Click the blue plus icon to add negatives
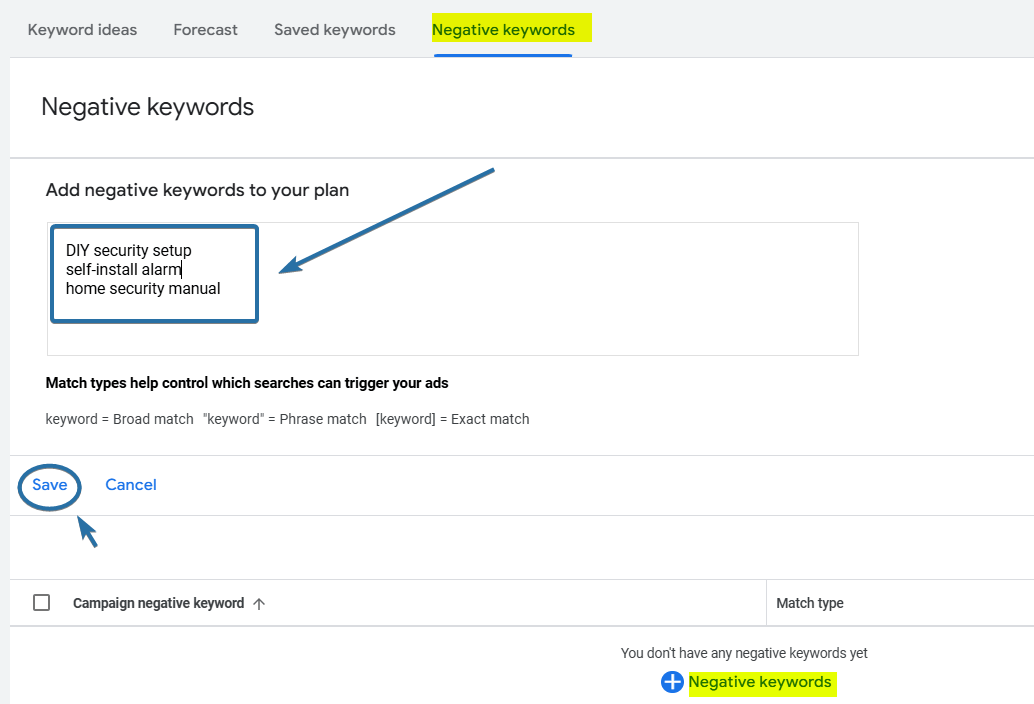 672,682
